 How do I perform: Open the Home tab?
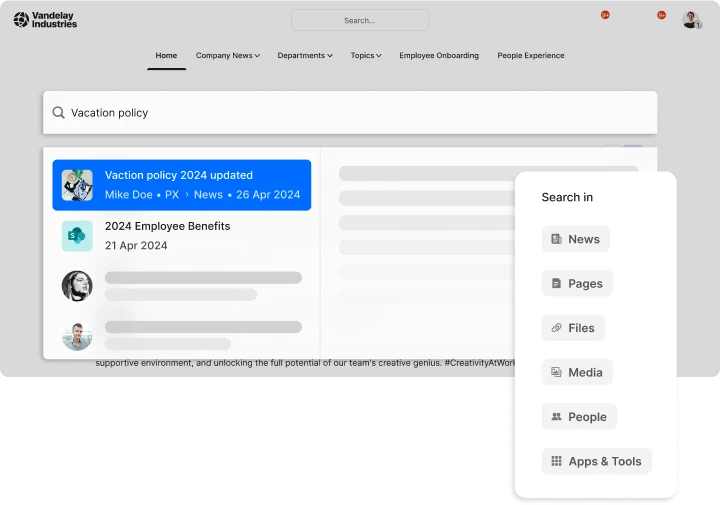click(166, 56)
